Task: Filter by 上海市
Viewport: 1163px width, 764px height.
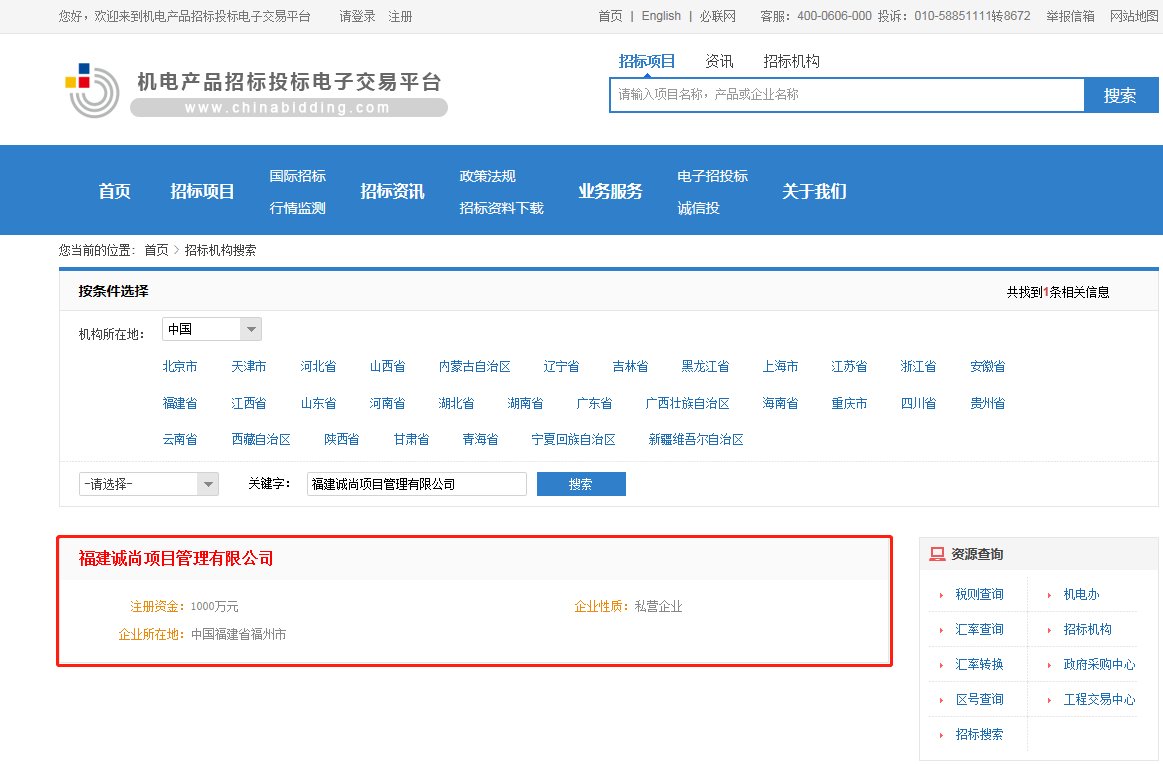Action: point(780,366)
